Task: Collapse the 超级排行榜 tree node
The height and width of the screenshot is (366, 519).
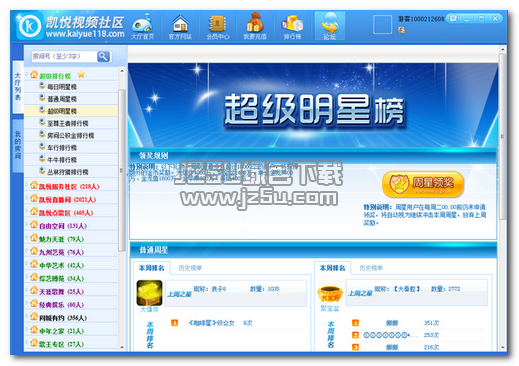Action: tap(27, 74)
